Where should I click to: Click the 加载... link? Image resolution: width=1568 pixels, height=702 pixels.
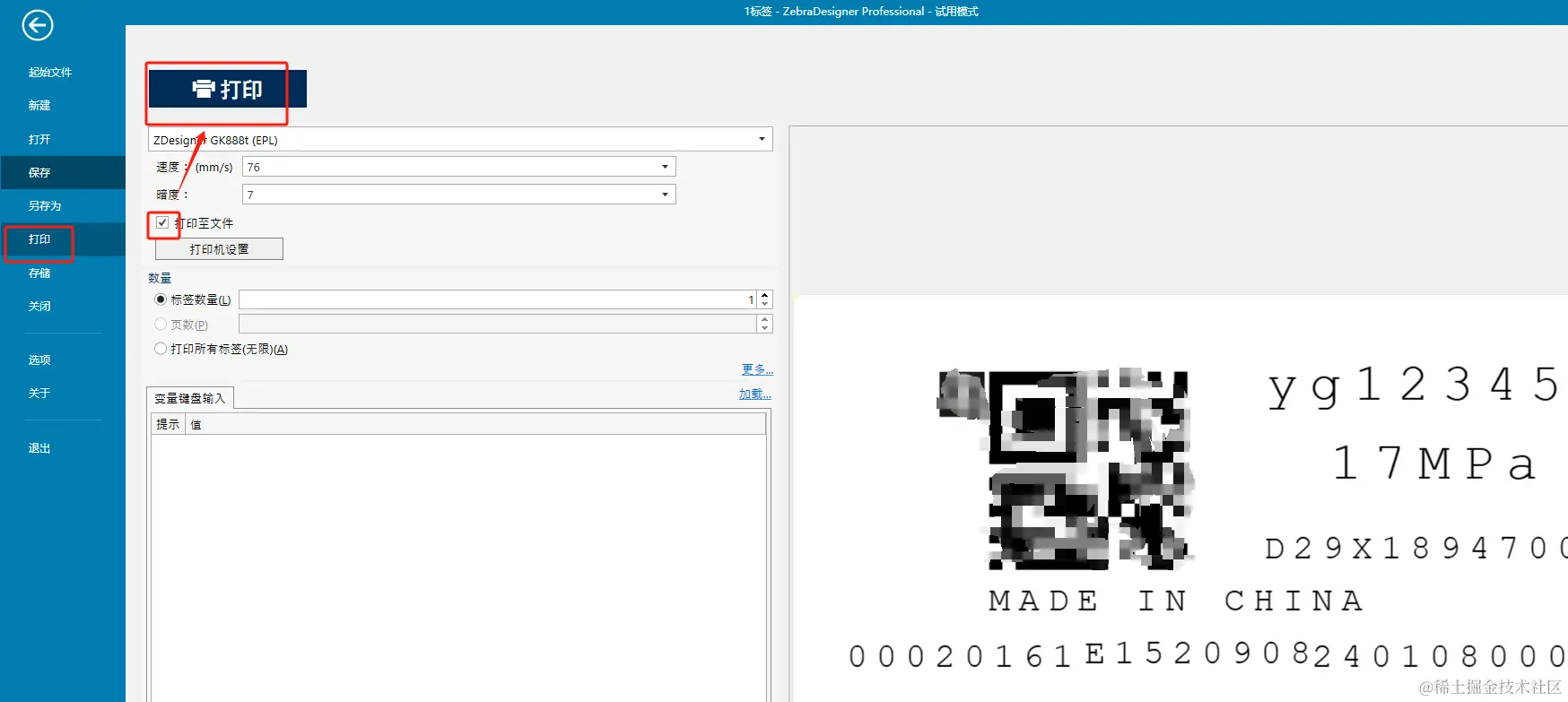pos(755,394)
